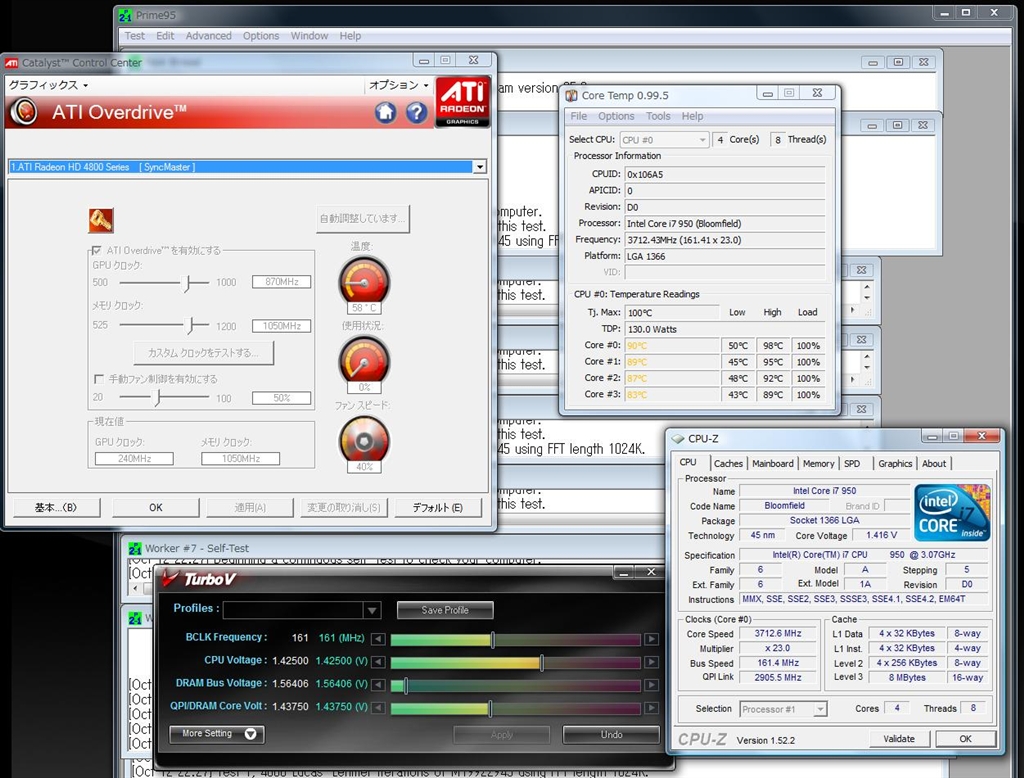This screenshot has height=778, width=1024.
Task: Click the Catalyst home icon
Action: [385, 112]
